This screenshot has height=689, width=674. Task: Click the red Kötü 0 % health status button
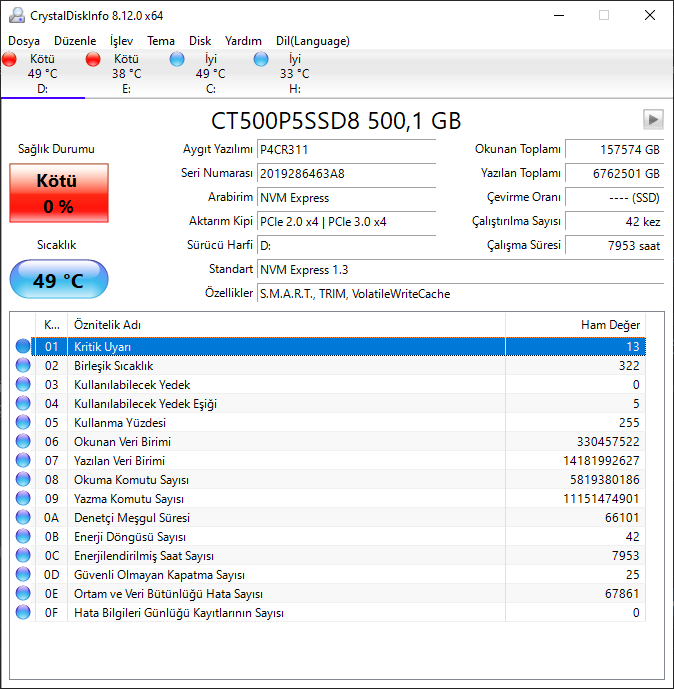point(59,193)
